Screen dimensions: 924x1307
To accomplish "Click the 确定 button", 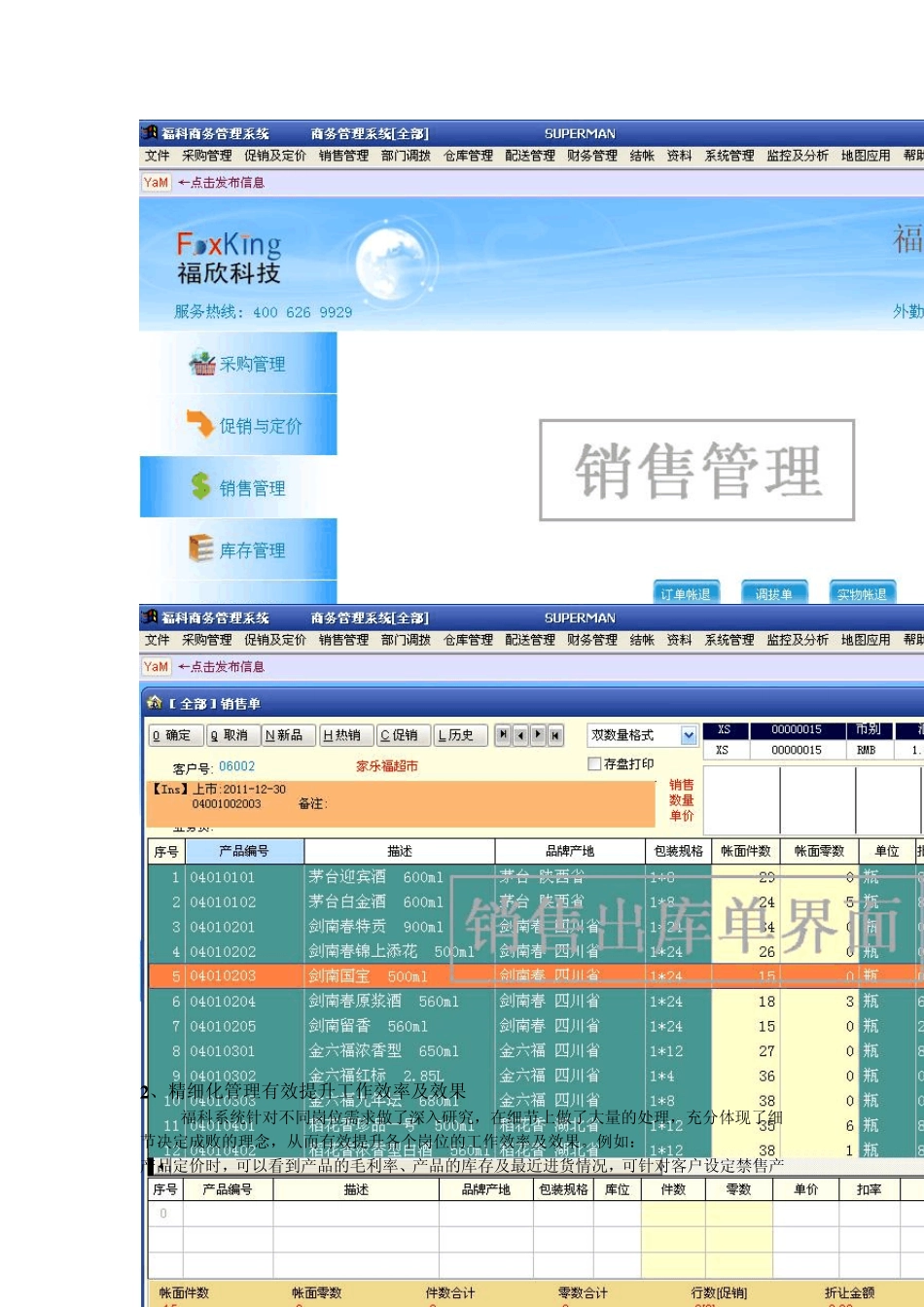I will coord(175,735).
